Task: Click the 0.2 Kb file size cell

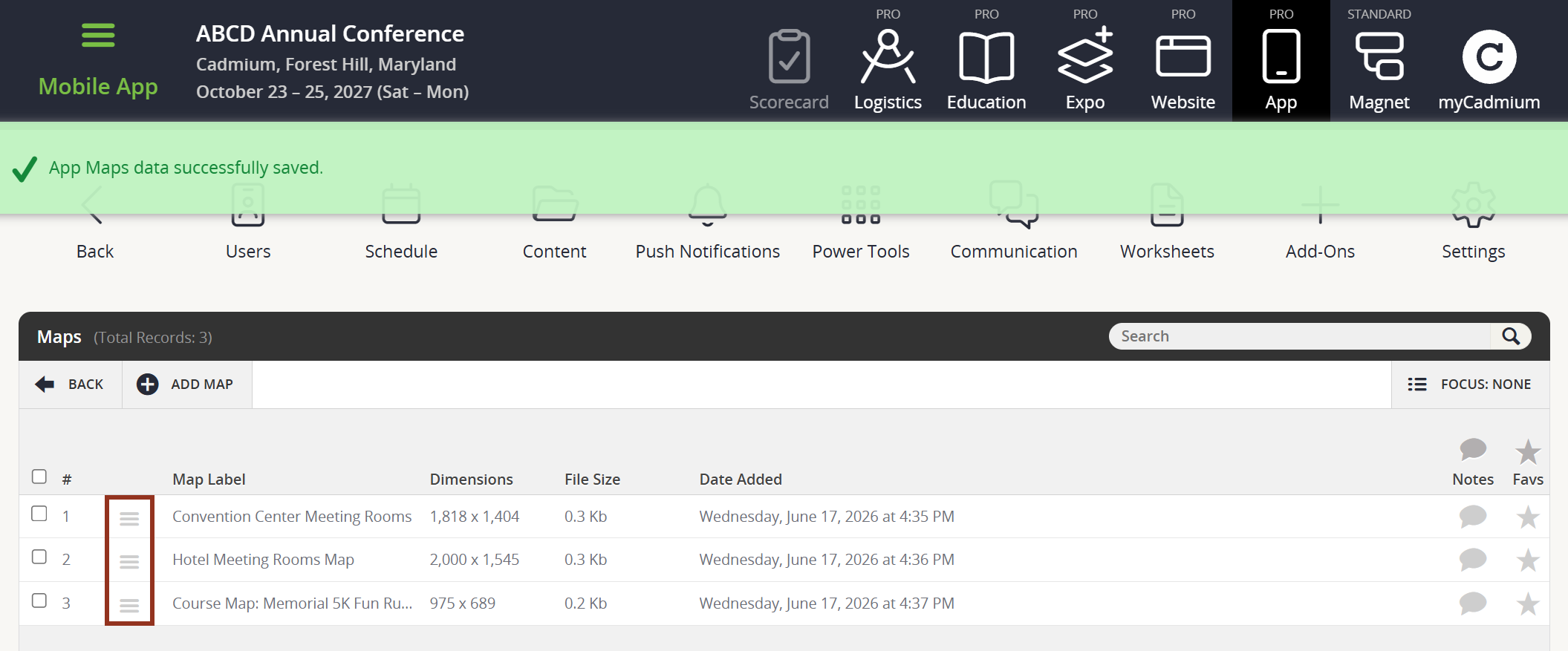Action: click(585, 603)
